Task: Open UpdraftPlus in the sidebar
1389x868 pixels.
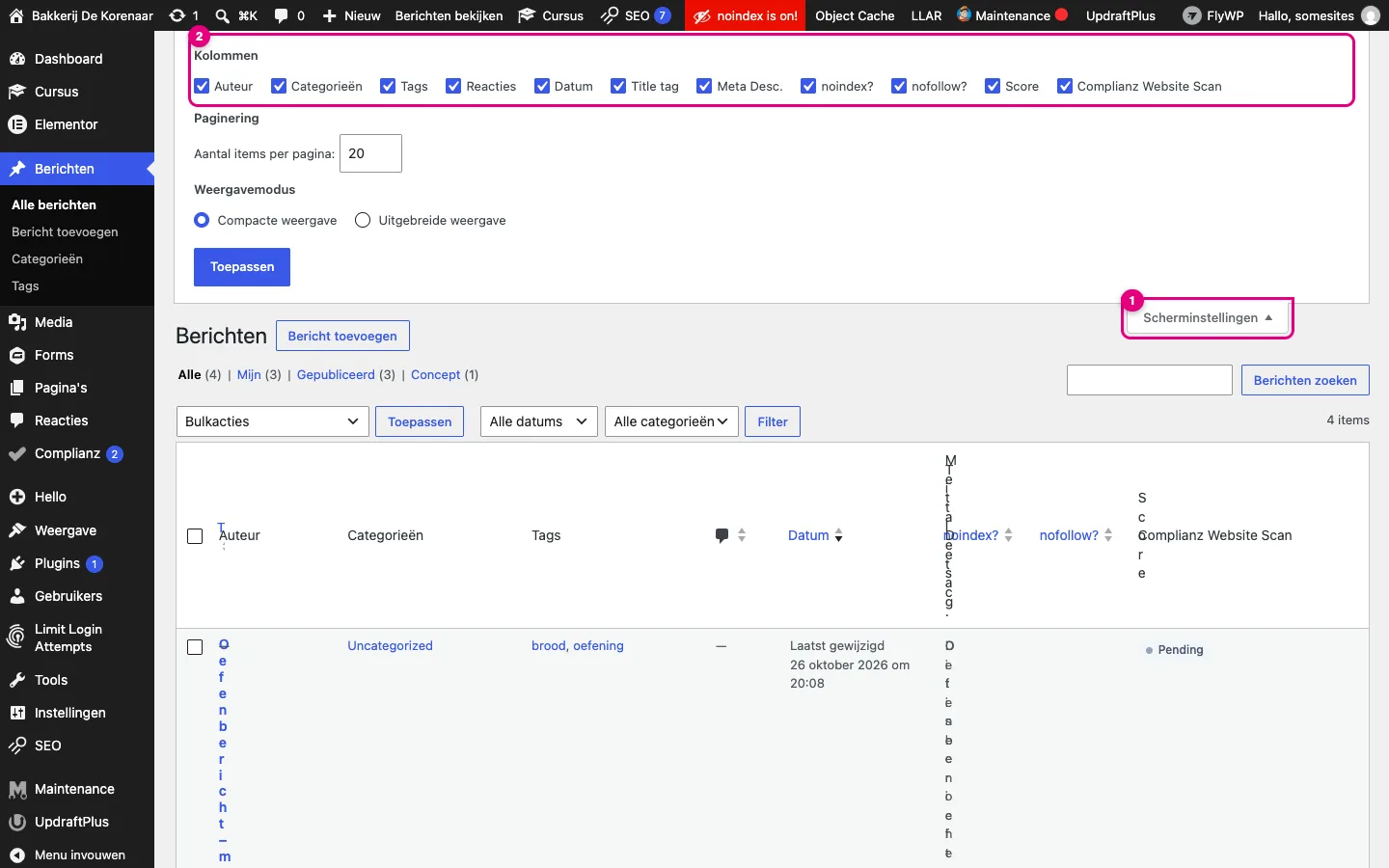Action: point(71,822)
